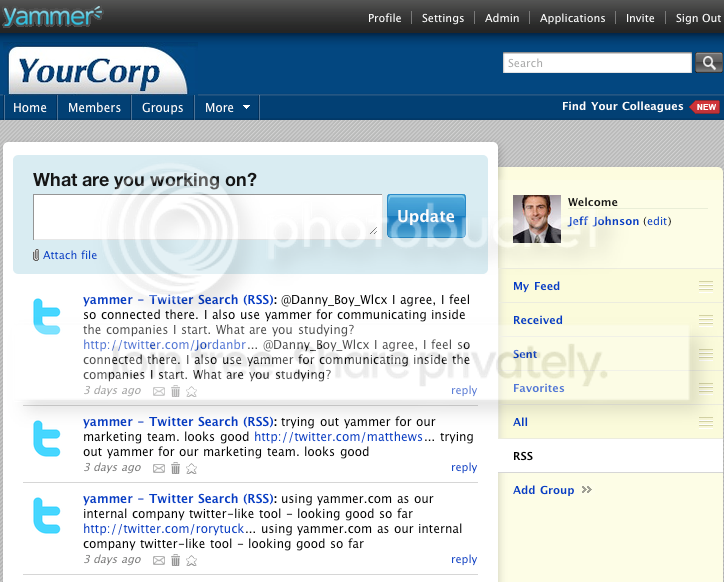Star the marketing team post
The image size is (724, 582).
tap(191, 469)
